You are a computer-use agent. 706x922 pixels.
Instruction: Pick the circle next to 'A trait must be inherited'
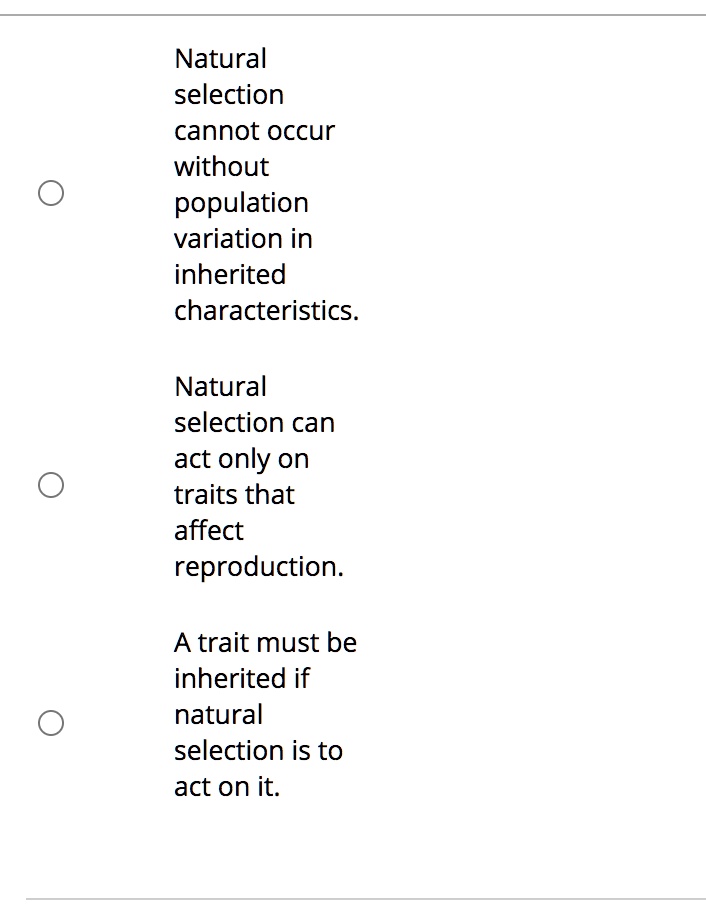coord(51,723)
